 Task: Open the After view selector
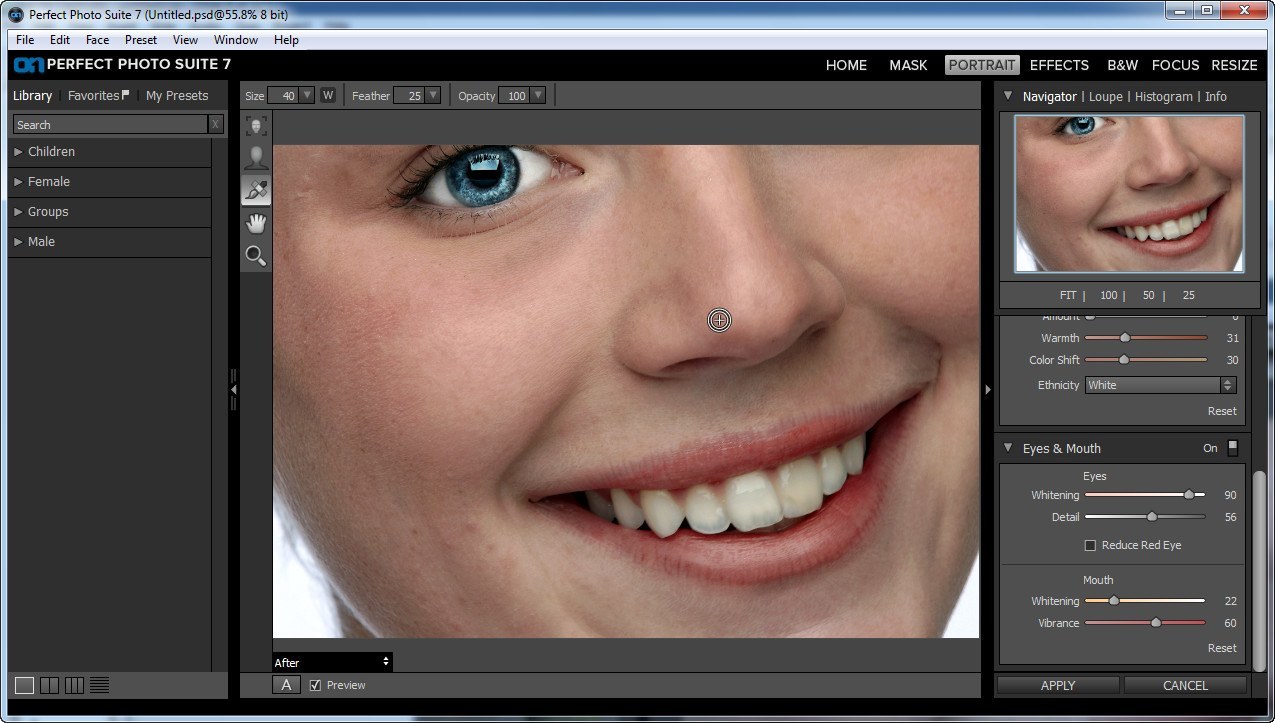[331, 662]
